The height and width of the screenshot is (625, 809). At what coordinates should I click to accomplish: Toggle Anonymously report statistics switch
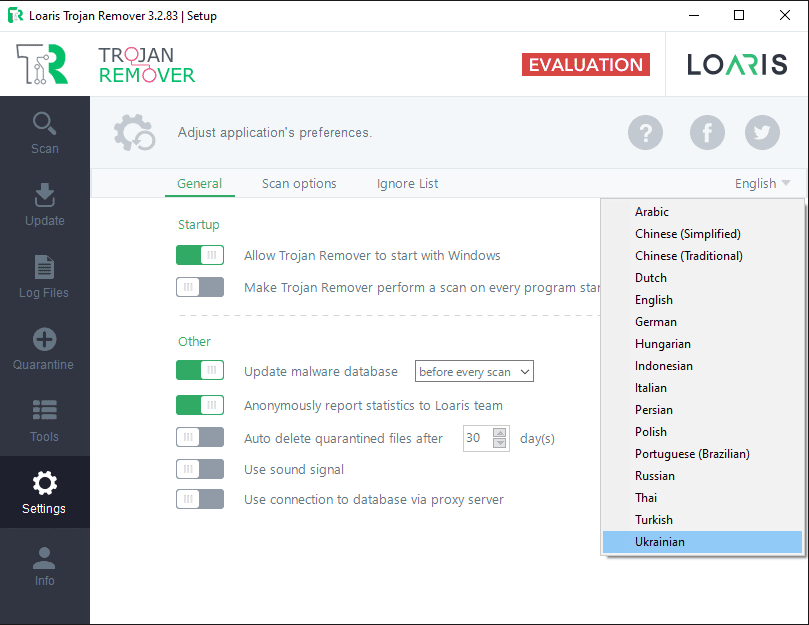click(200, 405)
